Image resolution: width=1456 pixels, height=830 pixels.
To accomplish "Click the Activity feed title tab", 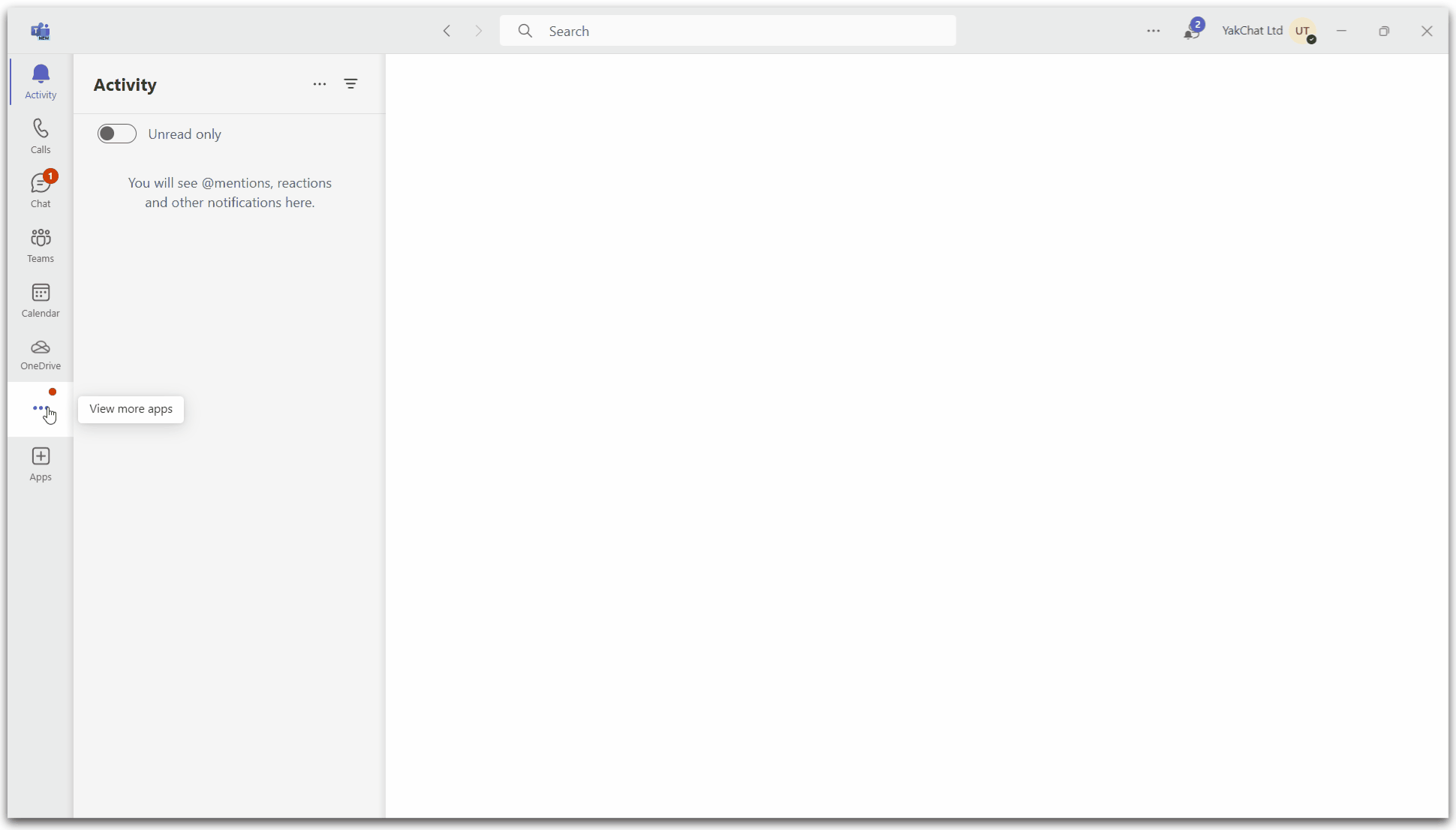I will pyautogui.click(x=125, y=84).
